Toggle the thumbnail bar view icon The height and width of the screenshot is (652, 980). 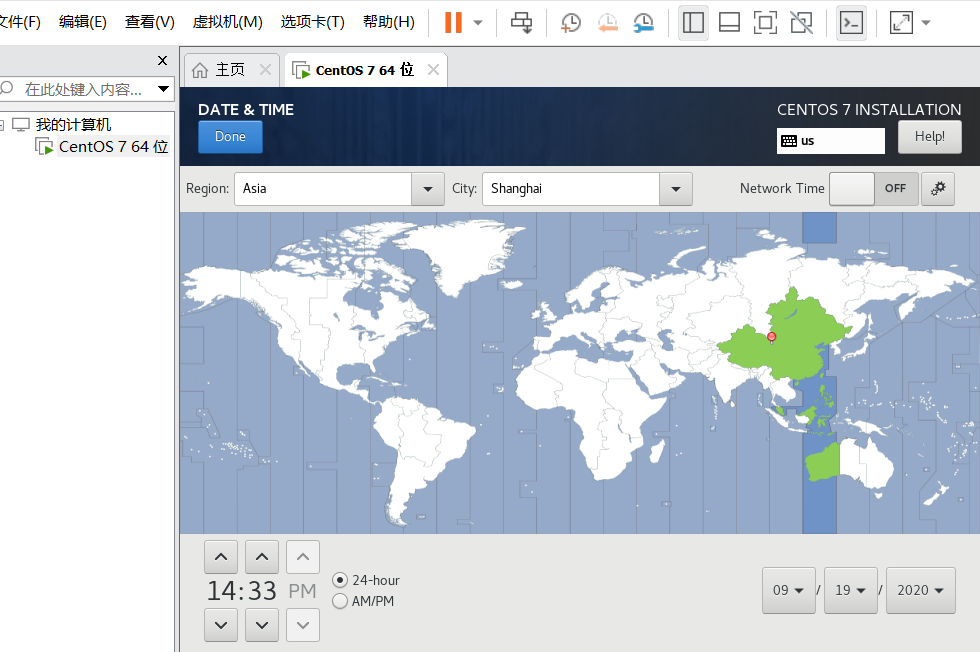[x=729, y=23]
